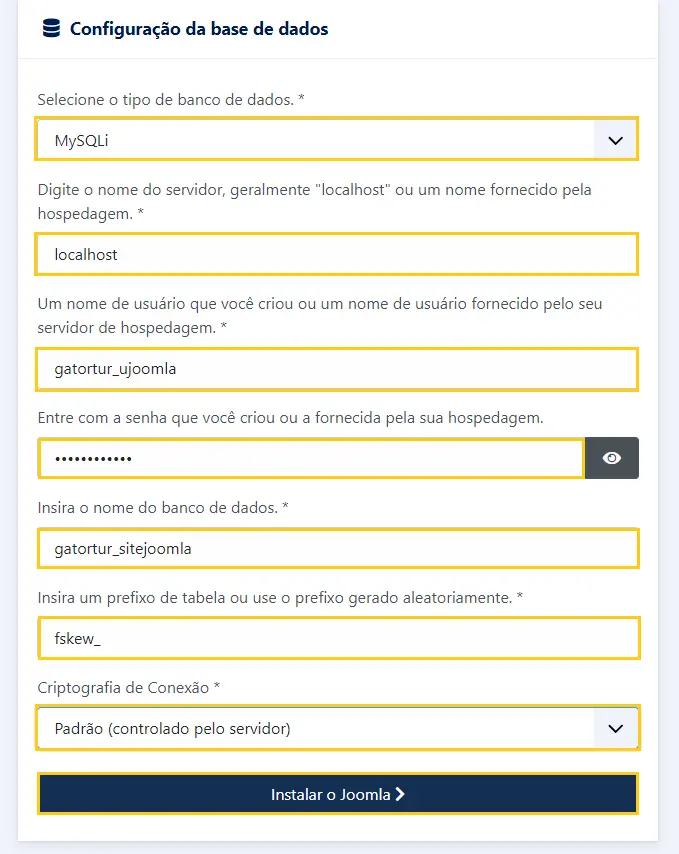The height and width of the screenshot is (854, 679).
Task: Click the Configuração da base de dados heading
Action: (x=199, y=29)
